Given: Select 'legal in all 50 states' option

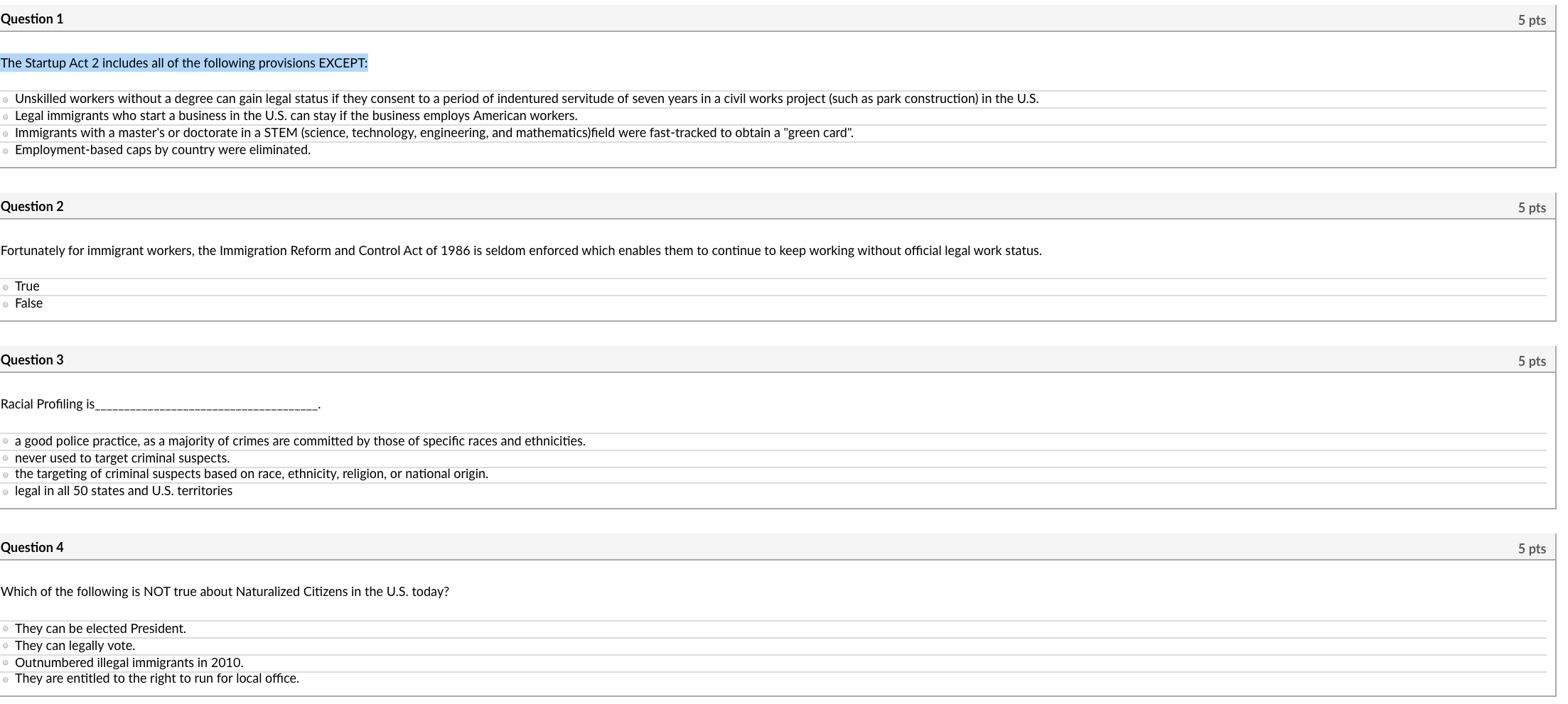Looking at the screenshot, I should point(6,491).
